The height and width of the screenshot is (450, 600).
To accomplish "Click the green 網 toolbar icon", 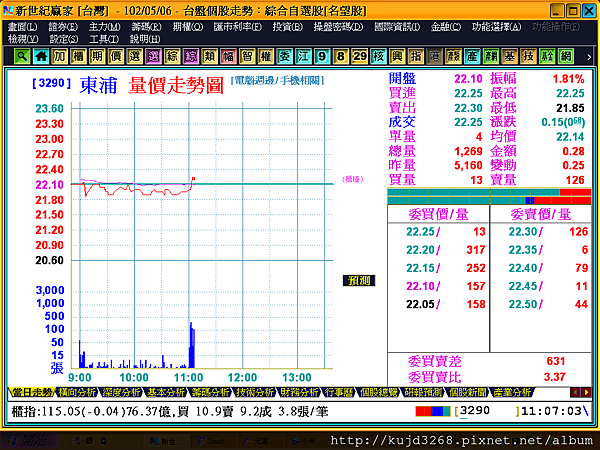I will [566, 56].
